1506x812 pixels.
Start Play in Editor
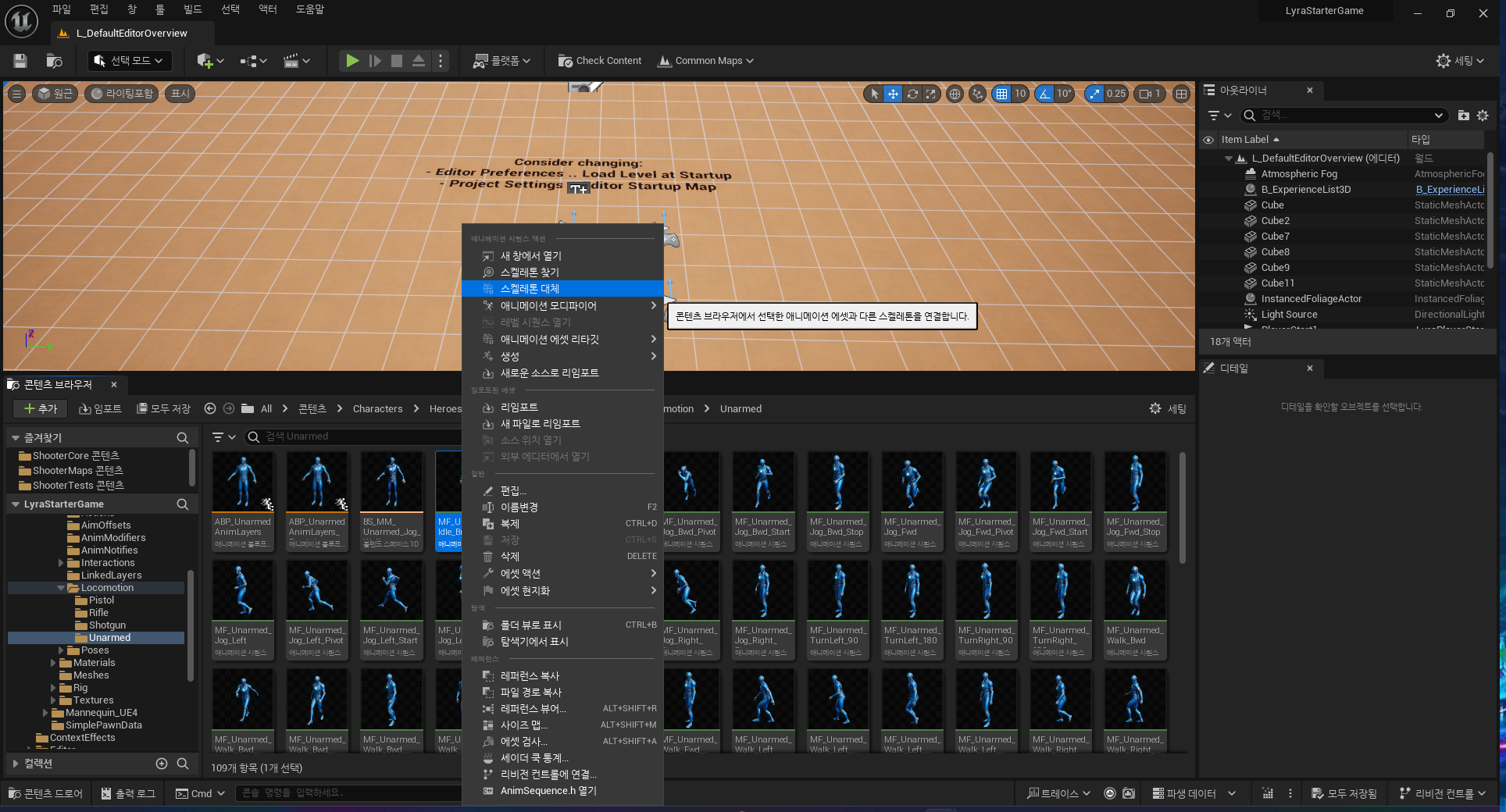352,61
